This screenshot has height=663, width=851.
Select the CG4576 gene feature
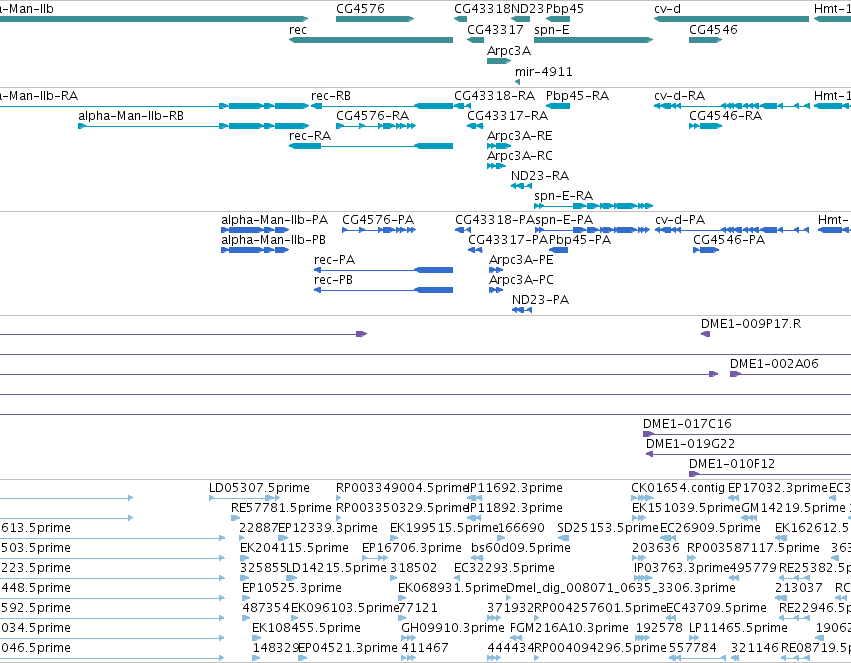(x=375, y=19)
